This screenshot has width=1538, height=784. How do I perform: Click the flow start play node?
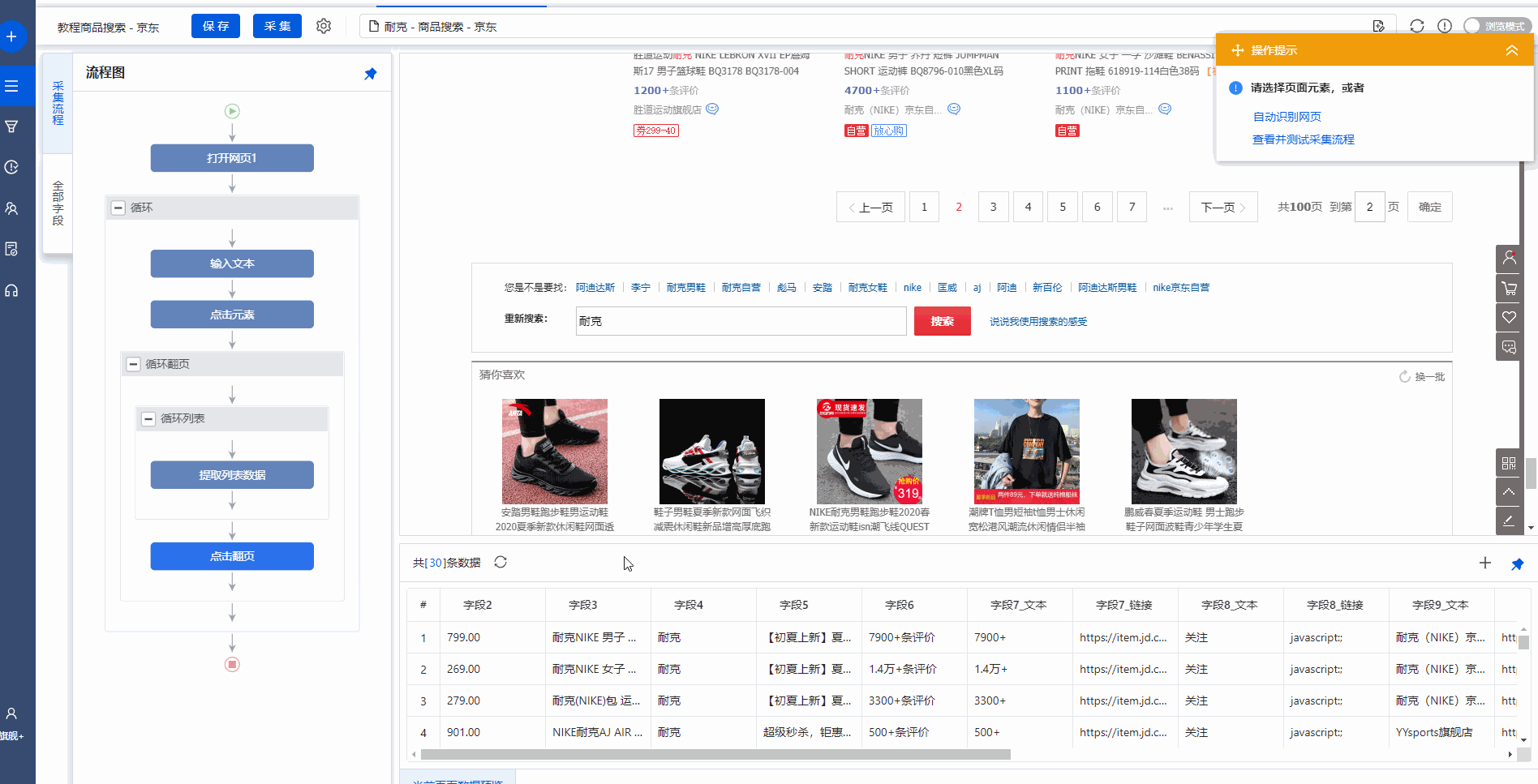point(232,111)
